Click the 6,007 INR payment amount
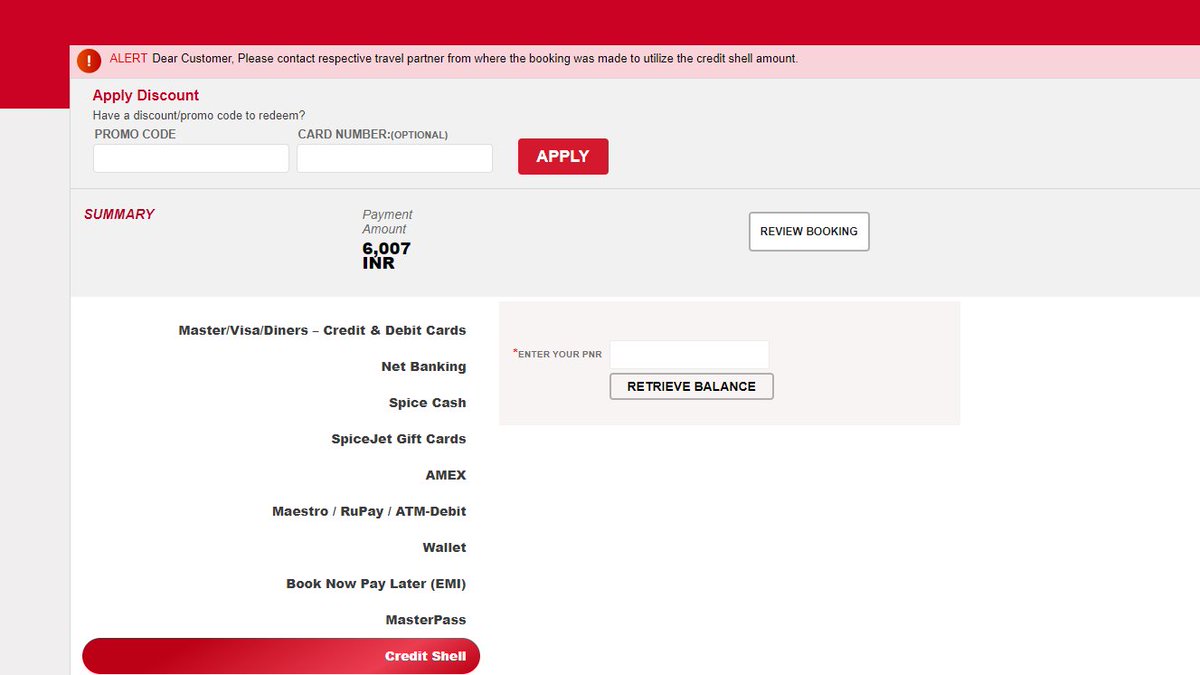This screenshot has width=1200, height=675. point(386,256)
